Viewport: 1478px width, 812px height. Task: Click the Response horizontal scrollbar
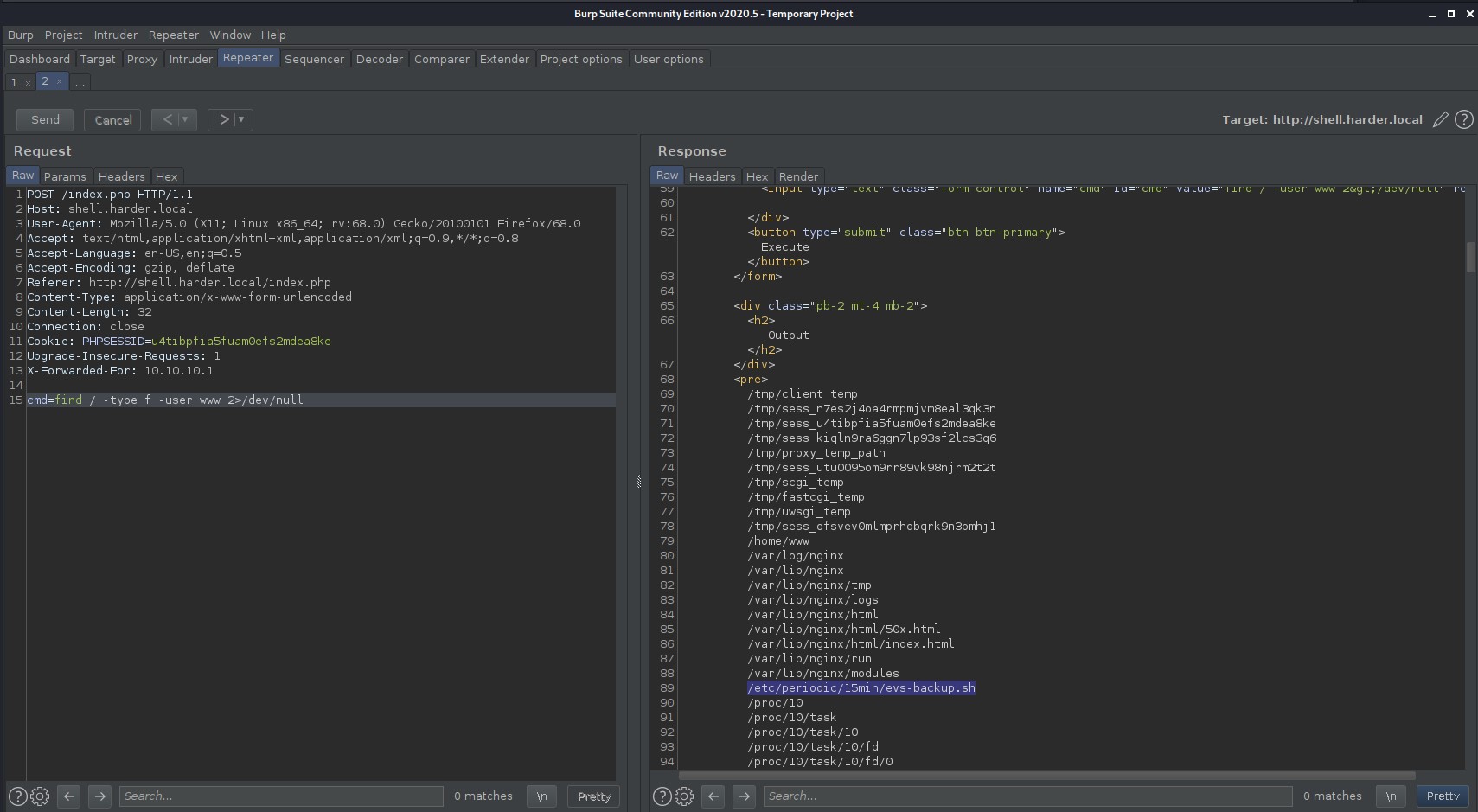pos(1047,775)
